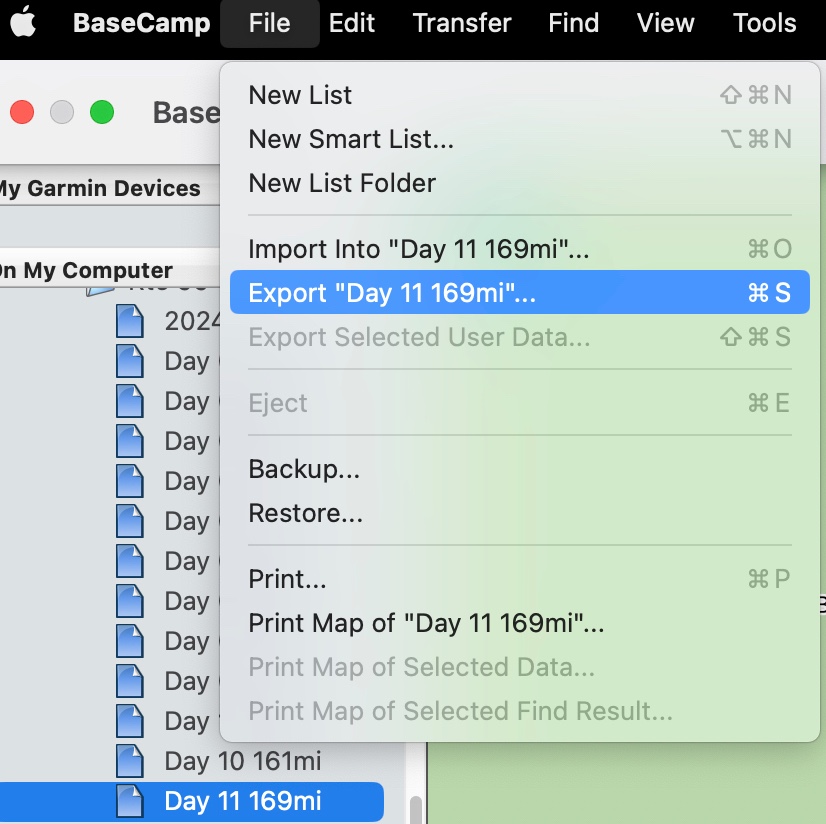Open the View menu
Image resolution: width=826 pixels, height=824 pixels.
665,23
